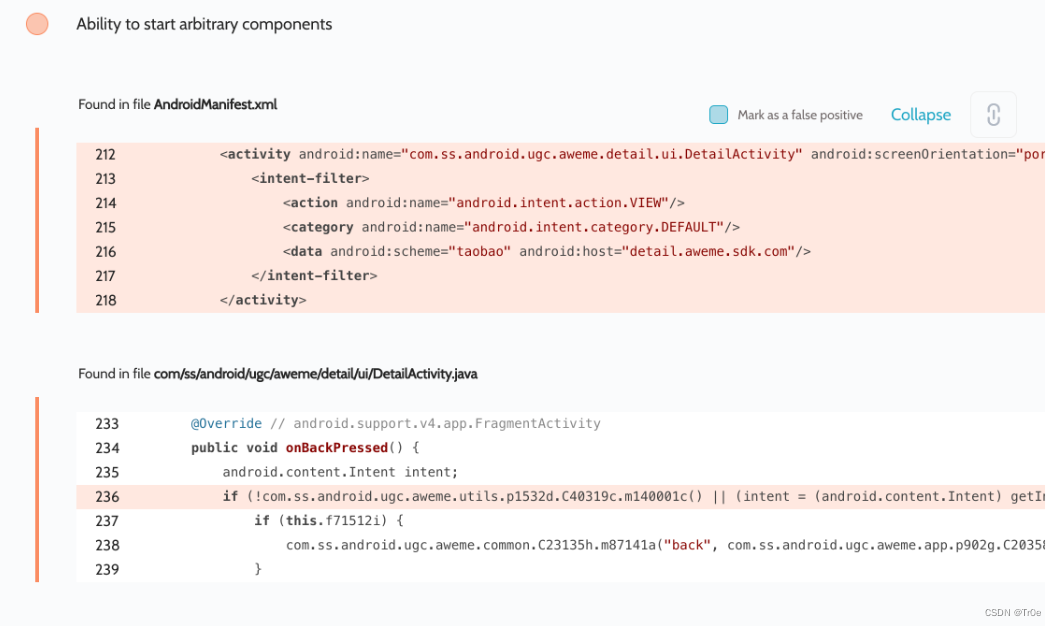Click the finding title Ability to start arbitrary components

[x=204, y=24]
